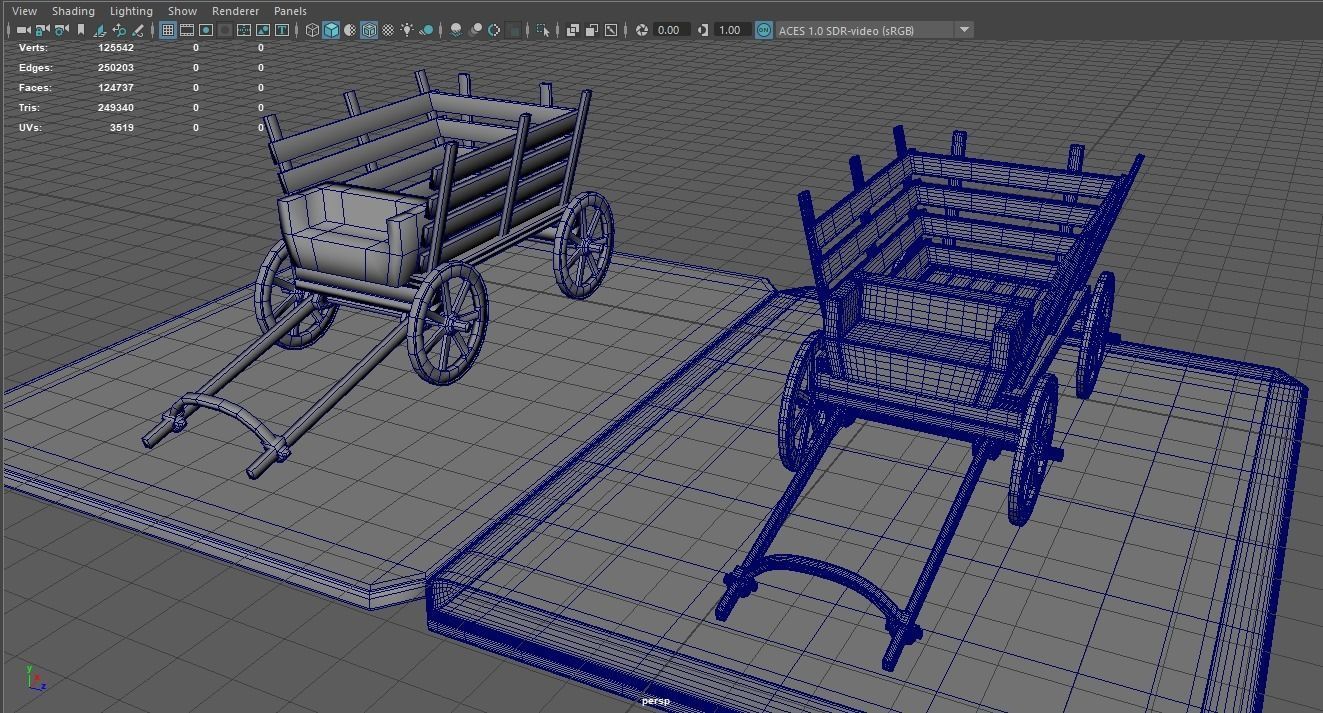This screenshot has height=713, width=1323.
Task: Click the Image Plane icon
Action: point(100,30)
